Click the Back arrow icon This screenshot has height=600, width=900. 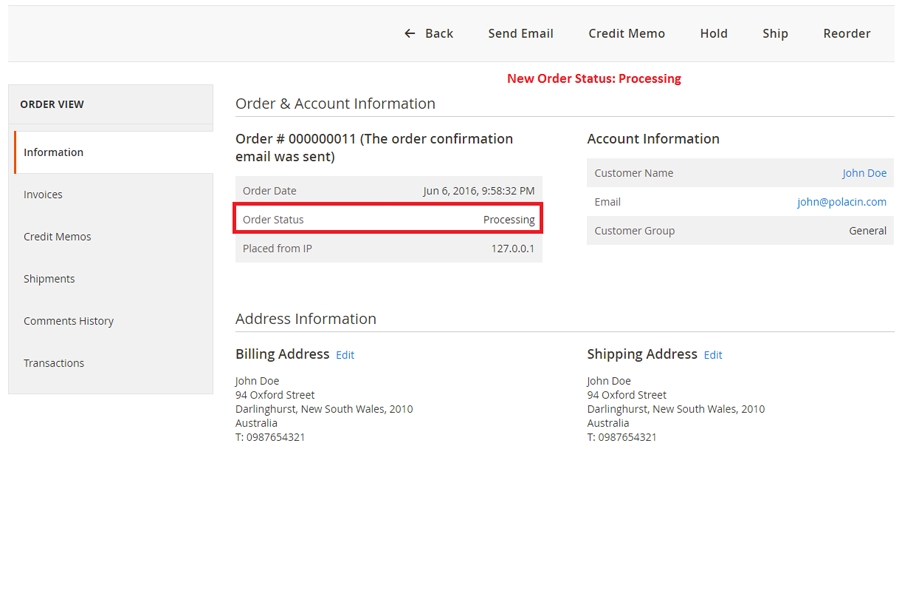tap(410, 34)
